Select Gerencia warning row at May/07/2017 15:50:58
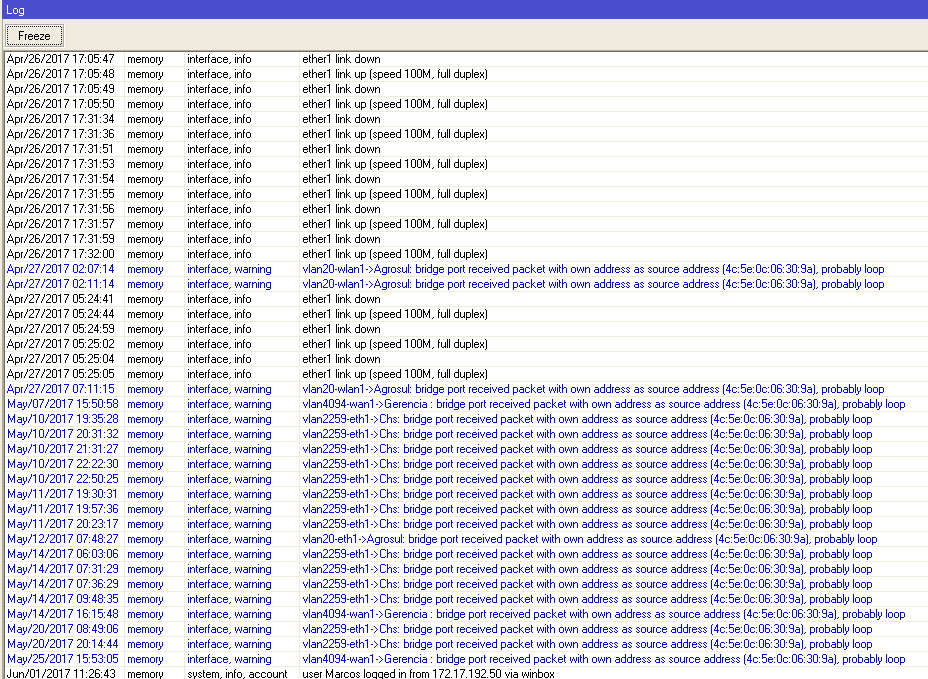The width and height of the screenshot is (928, 679). [x=466, y=404]
